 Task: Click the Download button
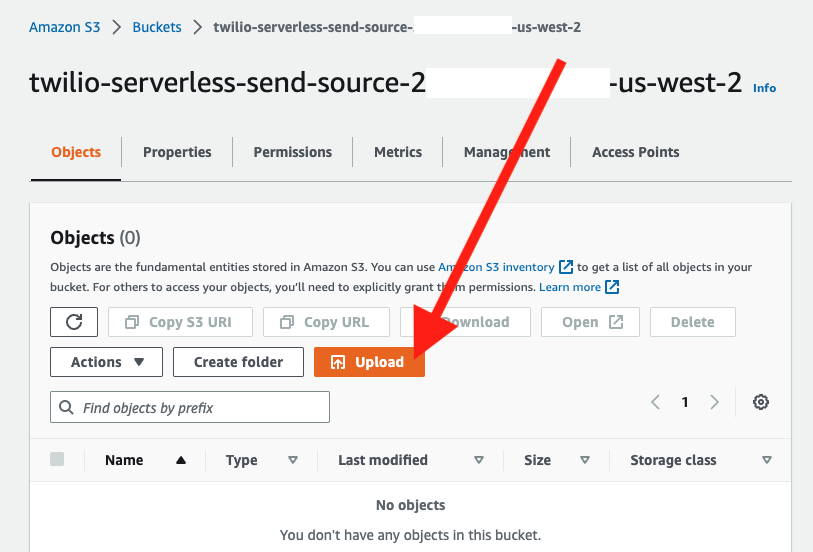pos(465,322)
